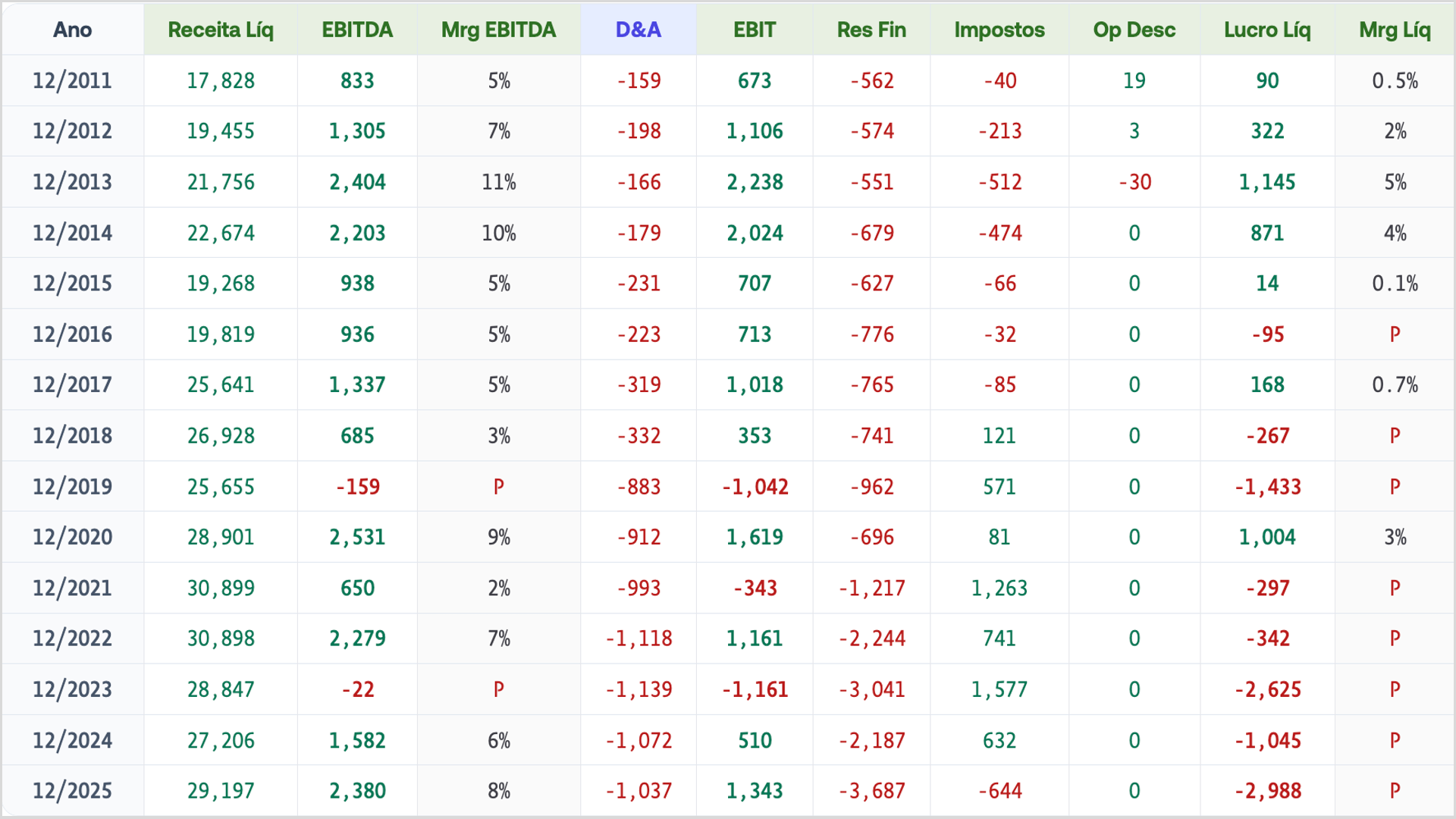Select Receita Líq value 30,899
The image size is (1456, 819).
coord(221,588)
